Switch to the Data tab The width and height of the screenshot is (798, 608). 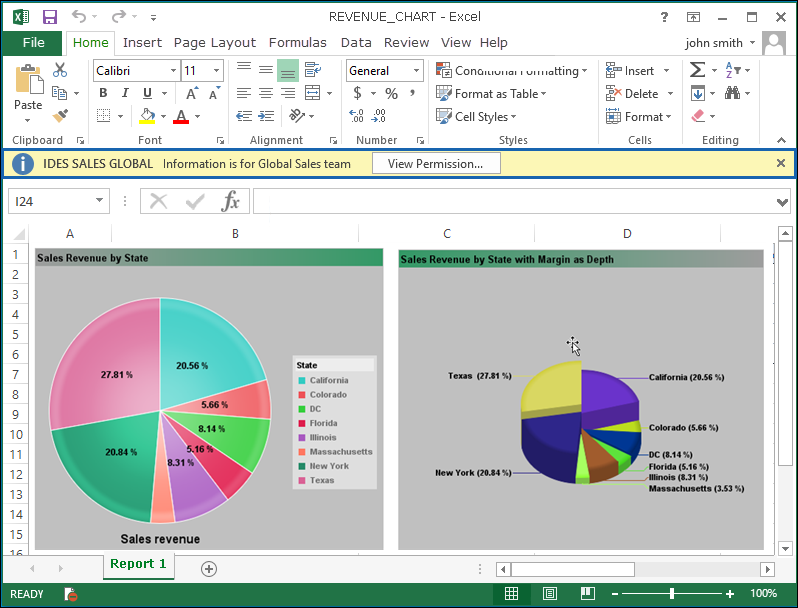click(356, 43)
